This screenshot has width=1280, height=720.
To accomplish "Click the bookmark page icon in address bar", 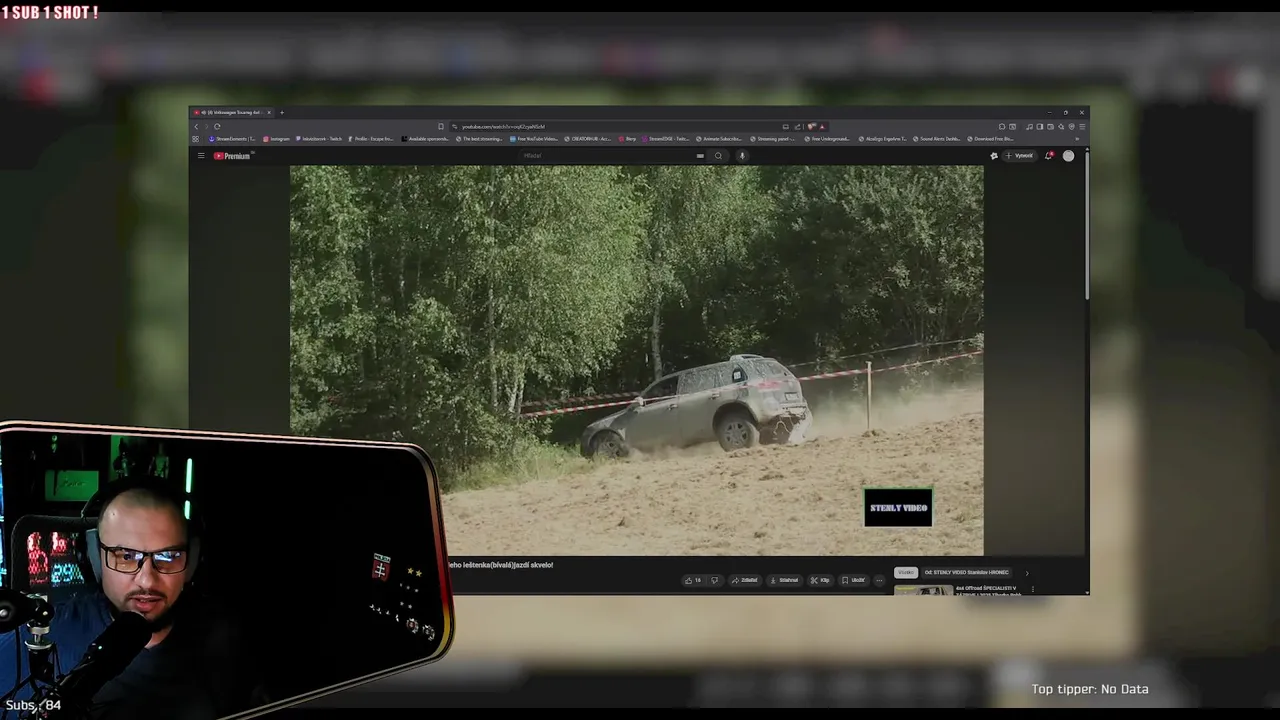I will 441,127.
